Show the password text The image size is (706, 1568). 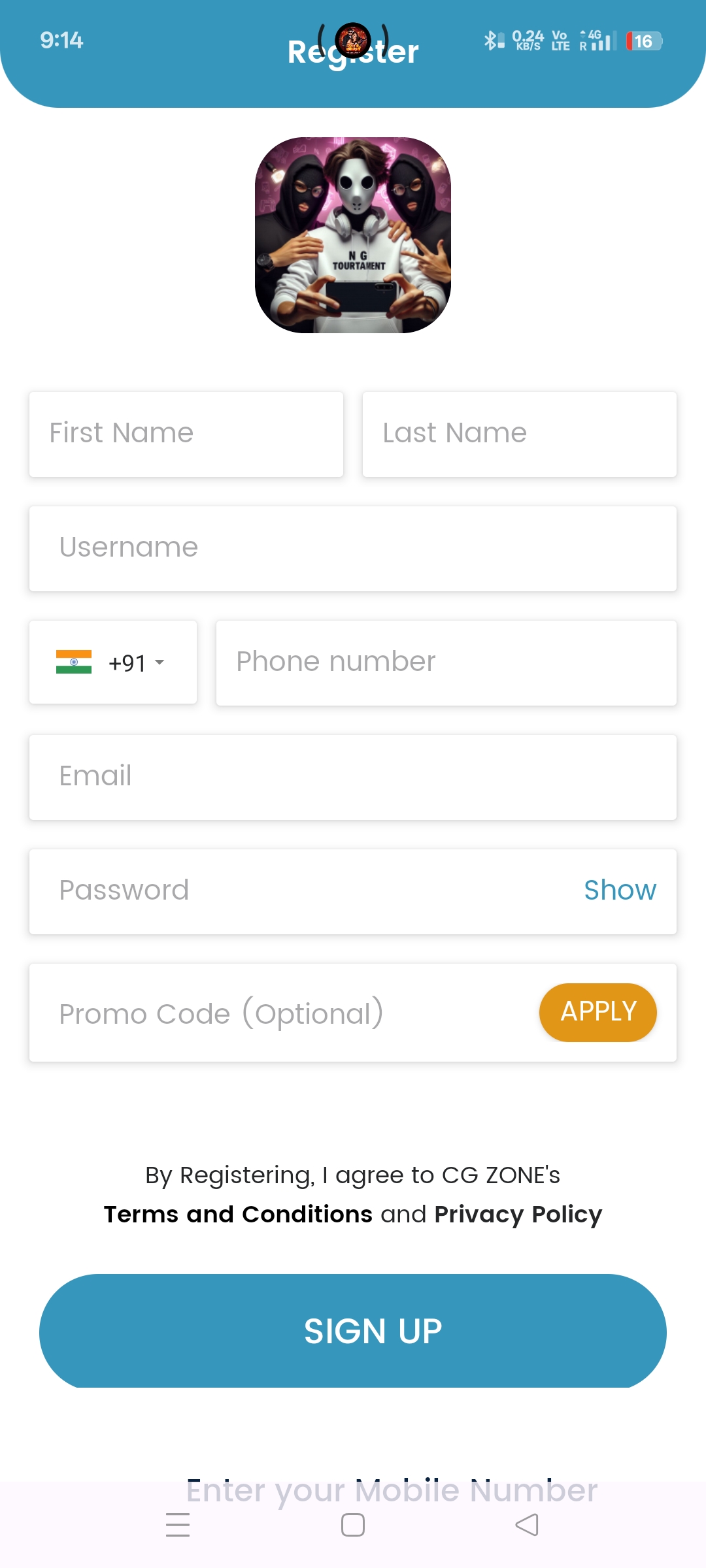pyautogui.click(x=620, y=890)
